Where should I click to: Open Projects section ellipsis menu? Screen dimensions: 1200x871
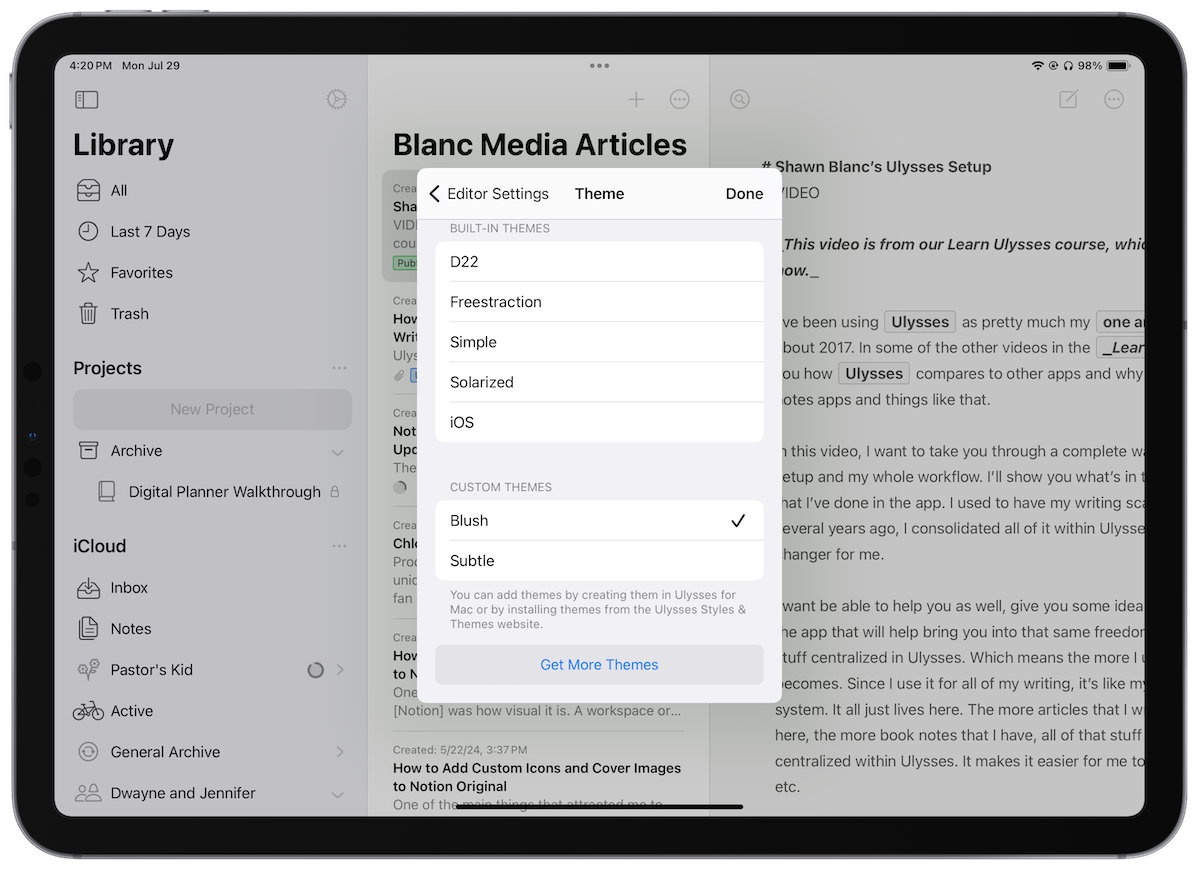340,369
